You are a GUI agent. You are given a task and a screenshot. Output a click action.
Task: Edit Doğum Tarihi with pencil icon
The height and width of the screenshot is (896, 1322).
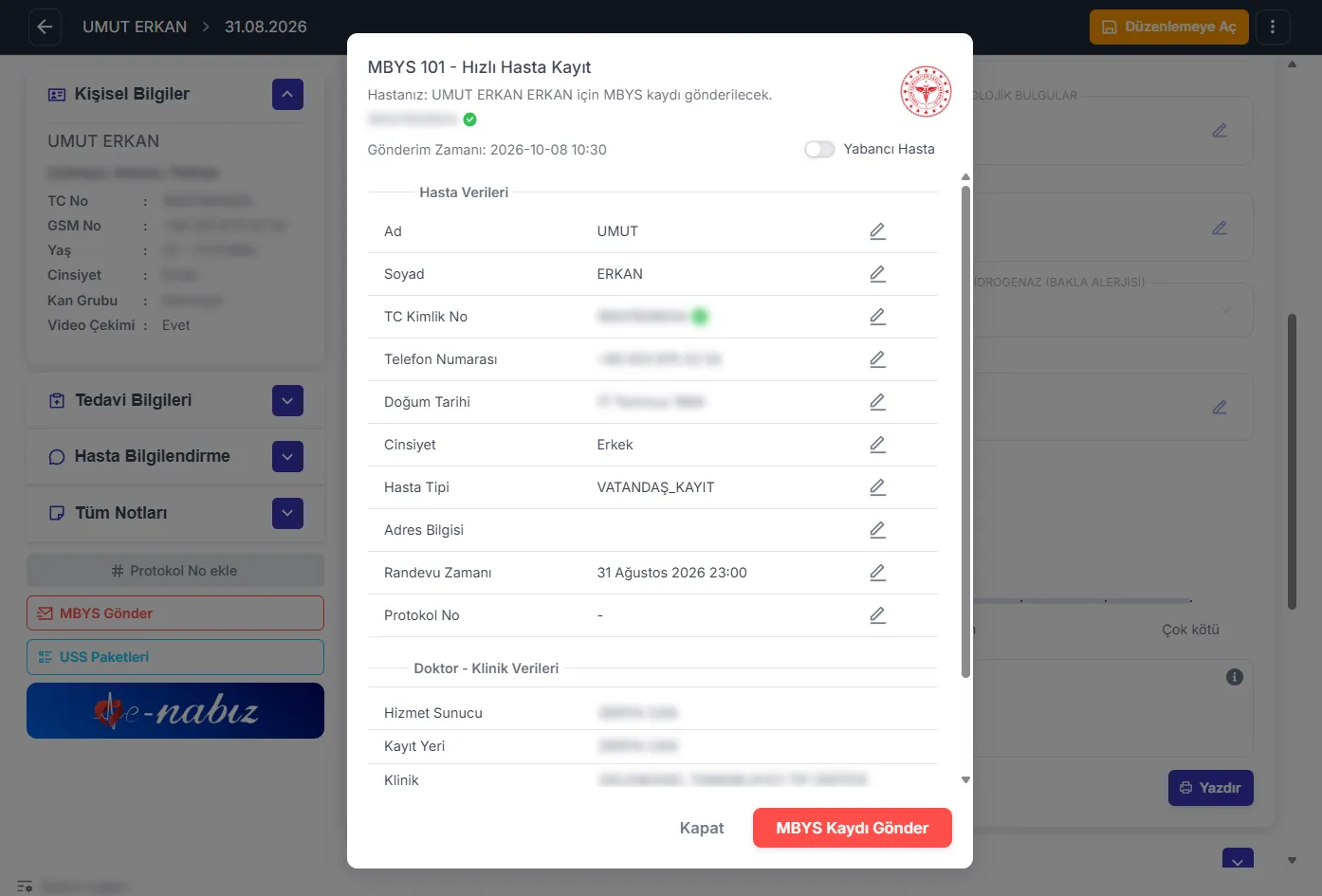coord(877,402)
